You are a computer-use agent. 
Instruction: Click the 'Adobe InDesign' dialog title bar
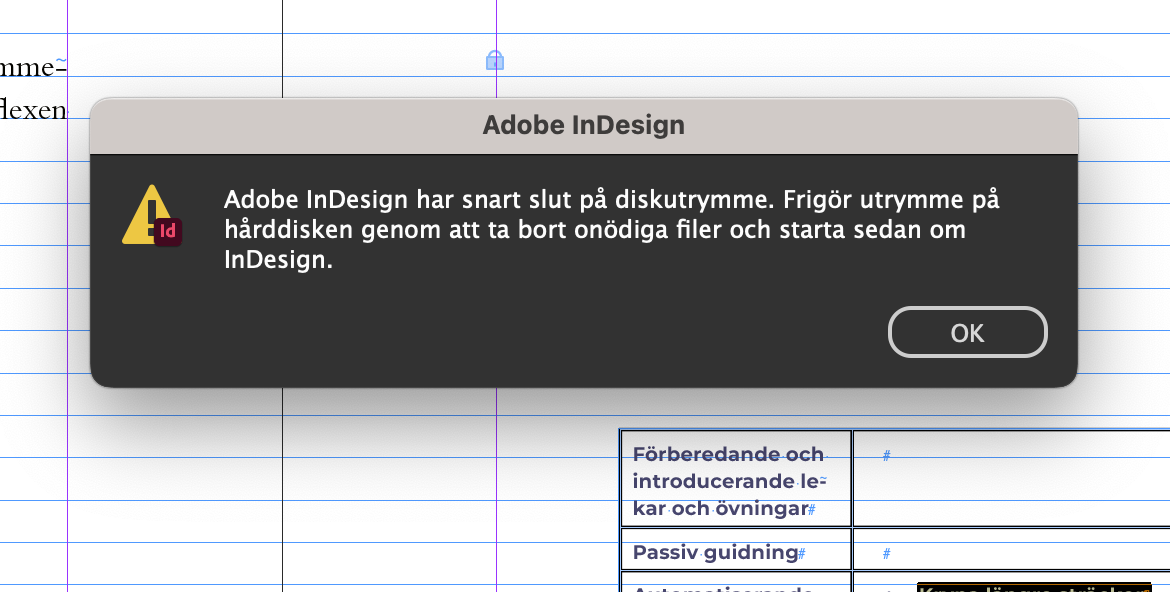click(x=584, y=125)
